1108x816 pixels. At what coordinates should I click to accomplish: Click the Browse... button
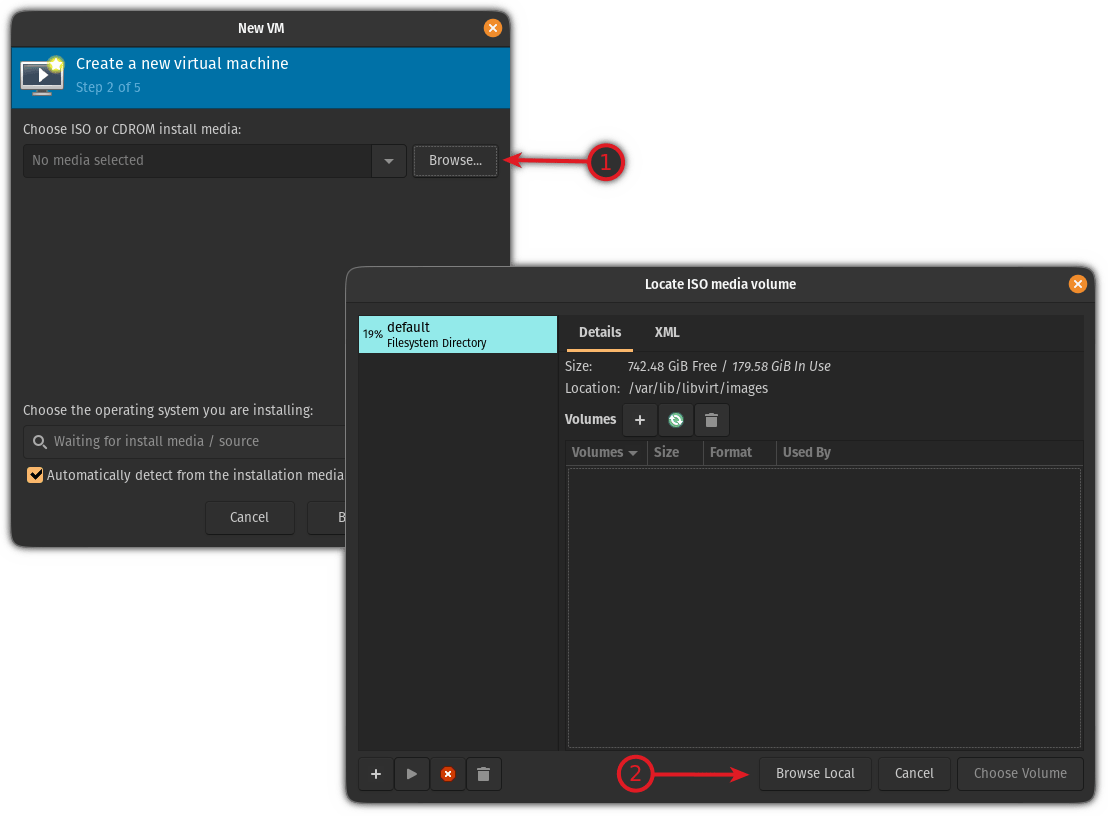pyautogui.click(x=455, y=161)
